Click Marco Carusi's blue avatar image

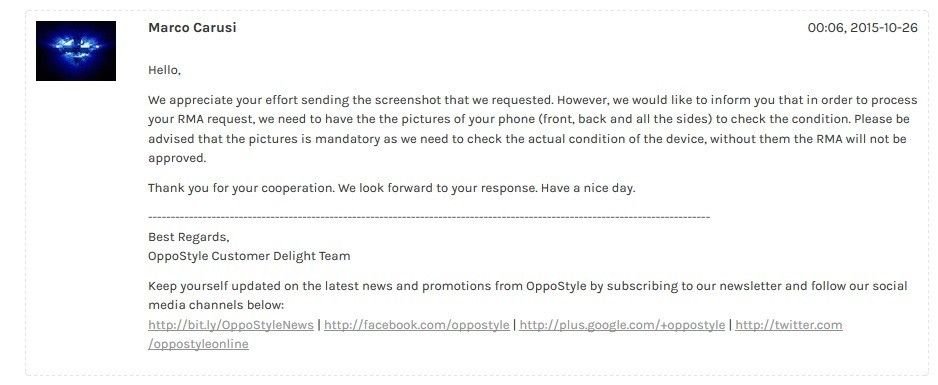click(76, 51)
